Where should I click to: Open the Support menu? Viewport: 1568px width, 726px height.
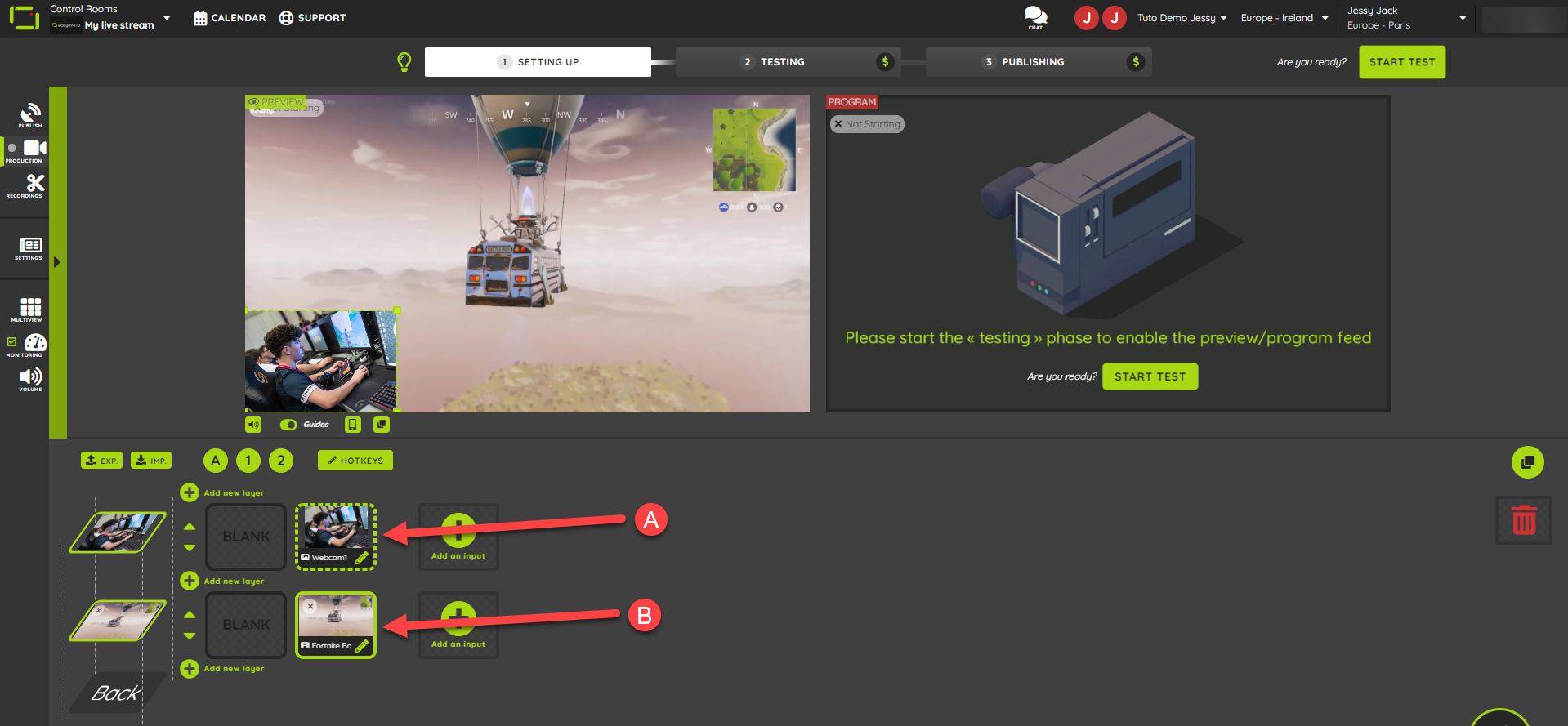tap(312, 18)
